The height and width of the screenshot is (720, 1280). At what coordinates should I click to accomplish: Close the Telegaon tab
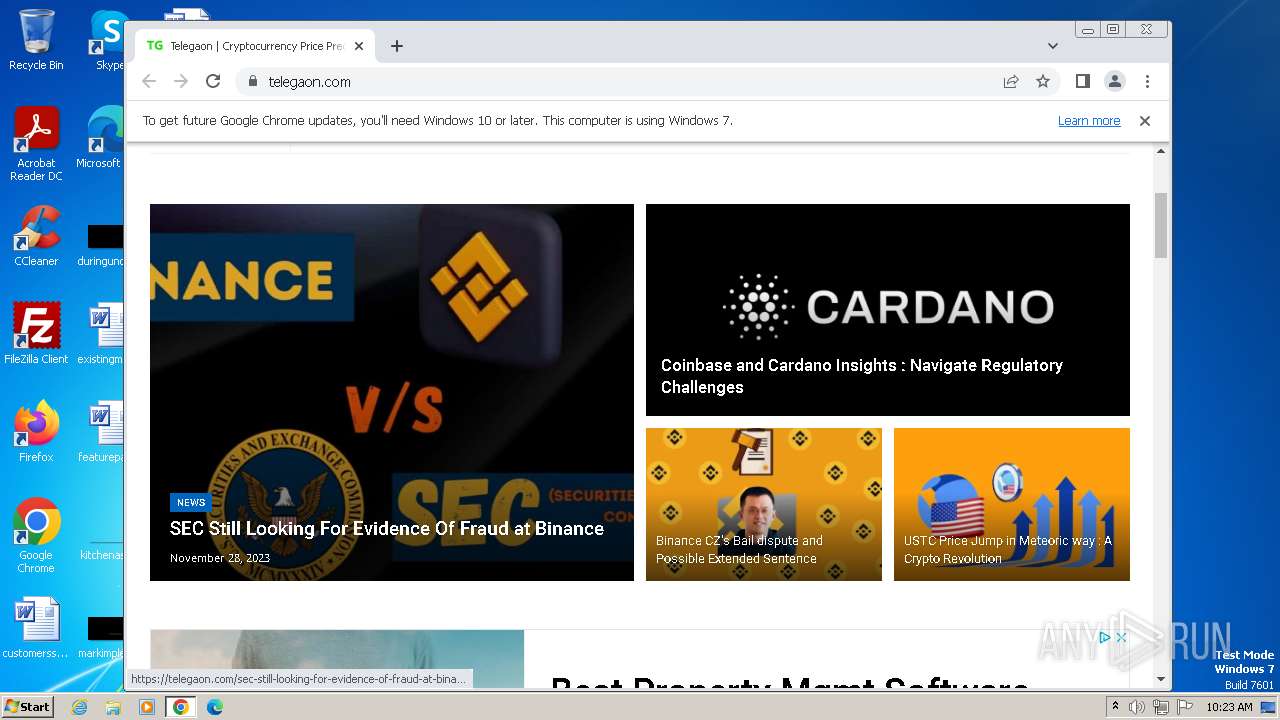coord(359,46)
